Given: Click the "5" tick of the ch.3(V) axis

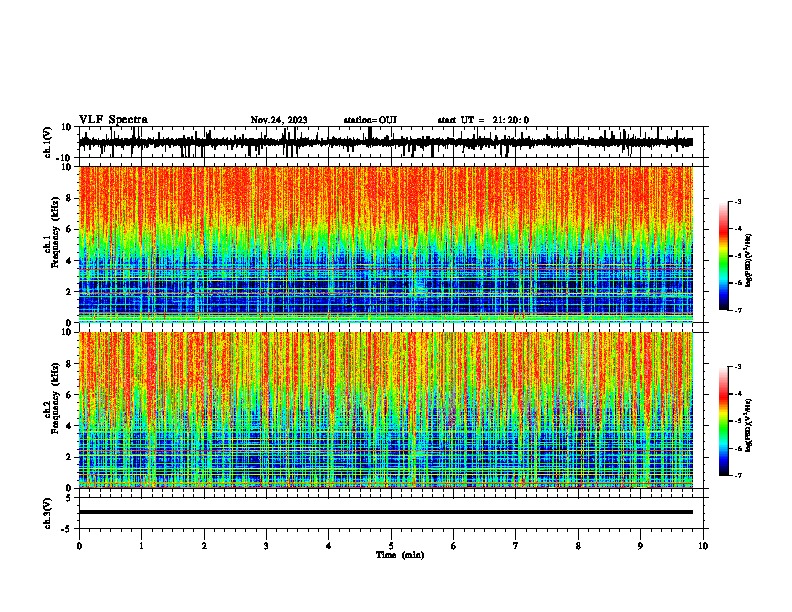Looking at the screenshot, I should 69,497.
